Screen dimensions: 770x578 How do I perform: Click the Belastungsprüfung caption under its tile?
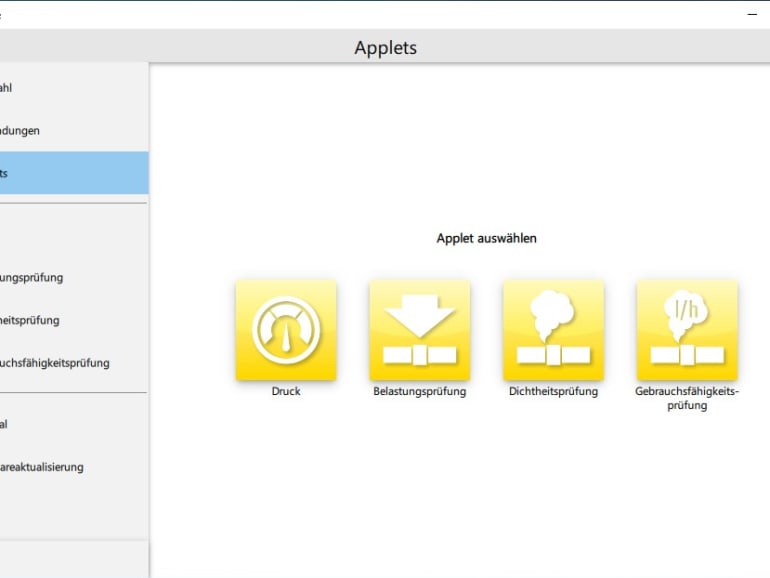(419, 392)
